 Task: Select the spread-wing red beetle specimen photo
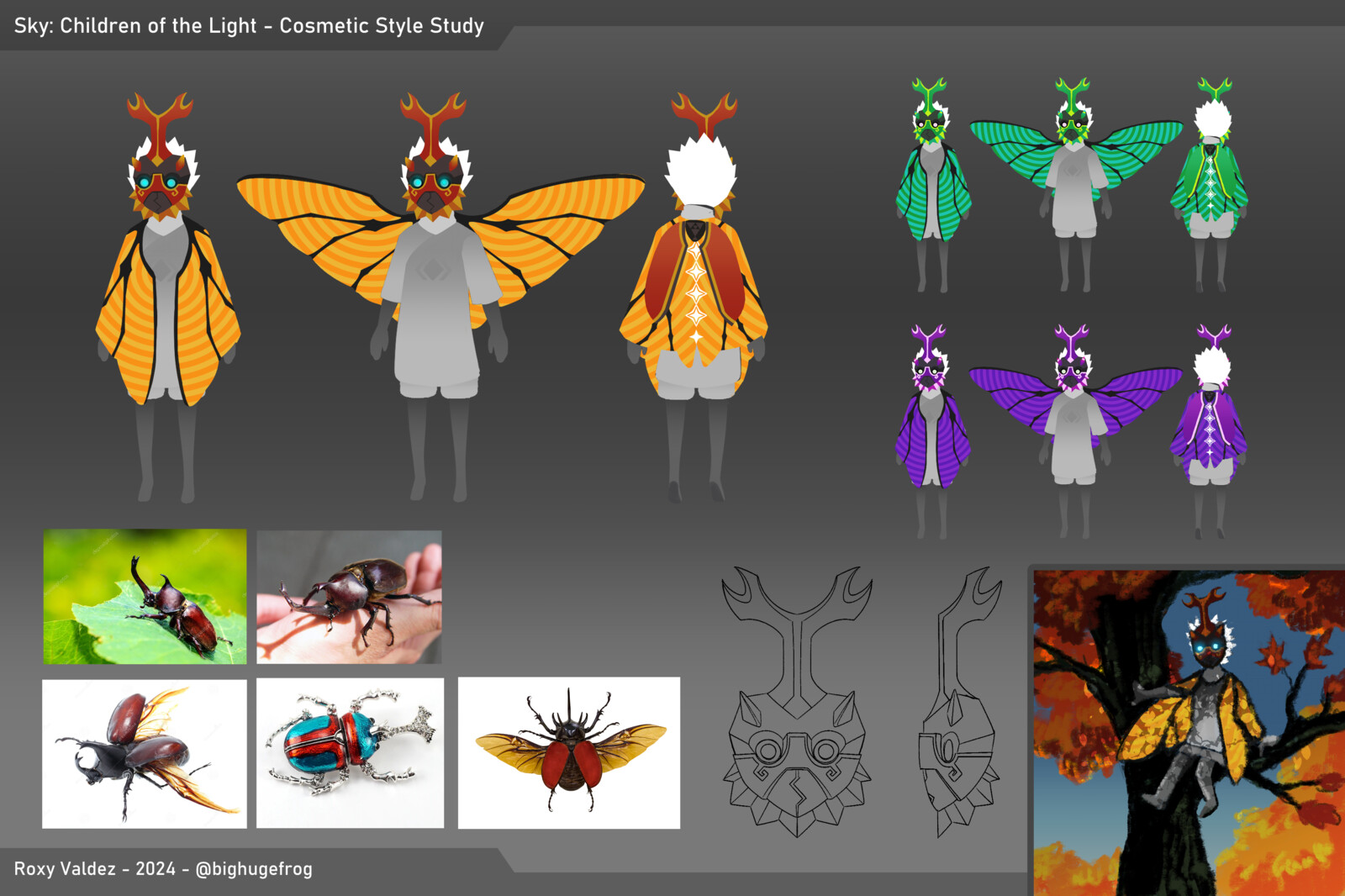(569, 752)
